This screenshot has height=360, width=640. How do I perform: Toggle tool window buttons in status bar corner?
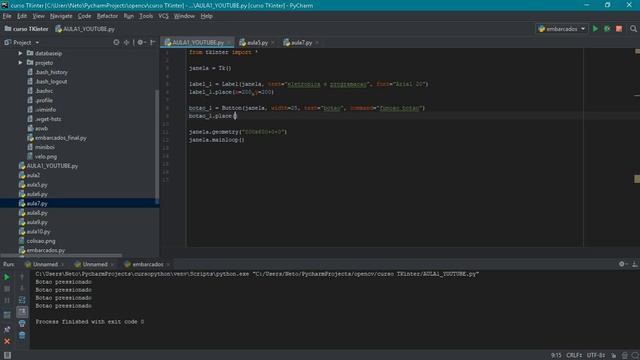[7, 355]
